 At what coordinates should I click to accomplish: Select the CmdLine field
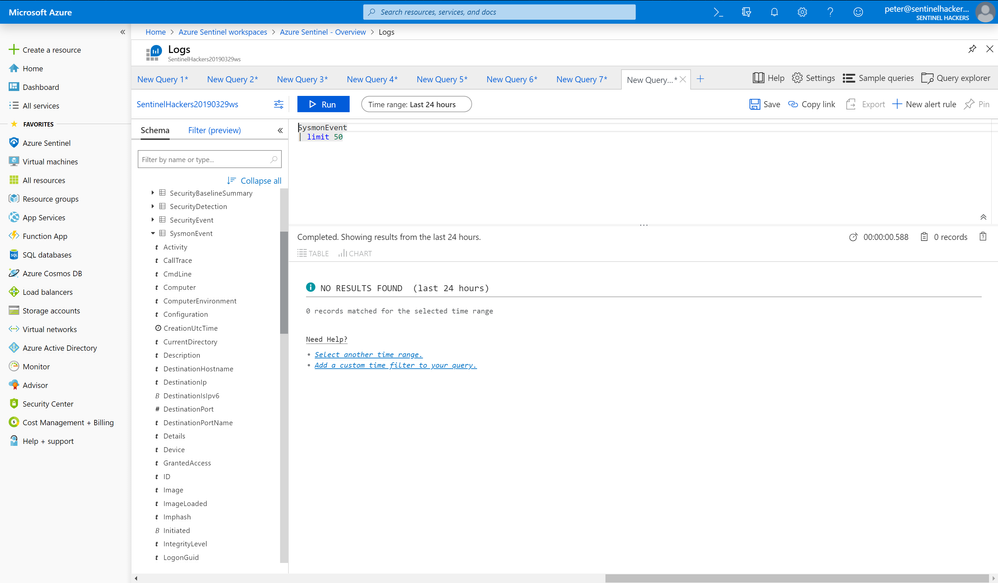tap(177, 274)
